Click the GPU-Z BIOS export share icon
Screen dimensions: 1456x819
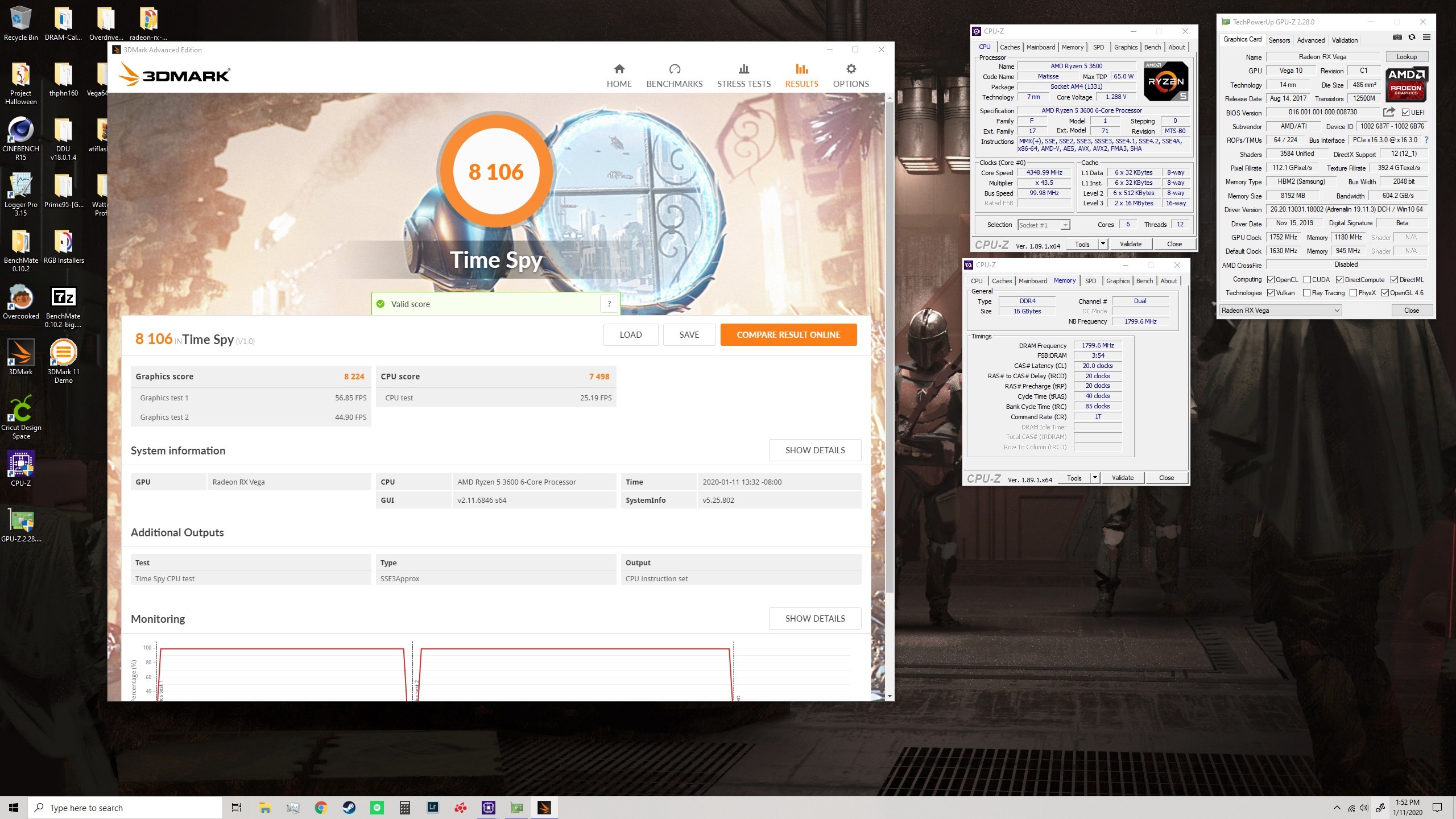pos(1389,112)
